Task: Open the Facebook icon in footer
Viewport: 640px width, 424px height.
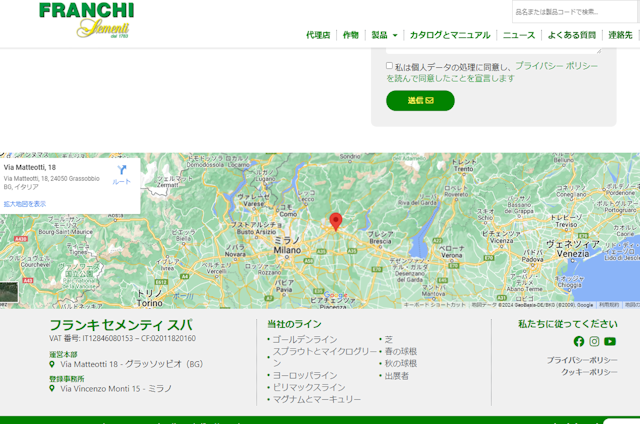Action: pyautogui.click(x=578, y=341)
